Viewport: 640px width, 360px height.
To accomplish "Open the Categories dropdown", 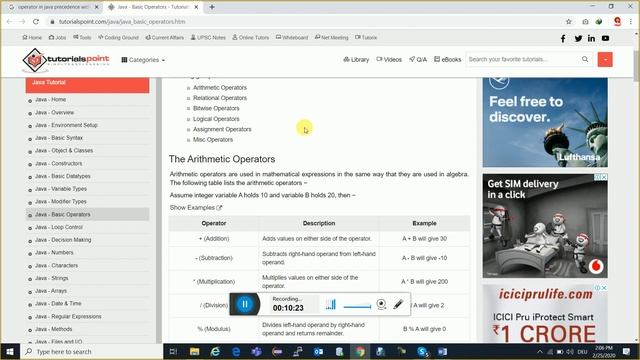I will click(x=143, y=60).
